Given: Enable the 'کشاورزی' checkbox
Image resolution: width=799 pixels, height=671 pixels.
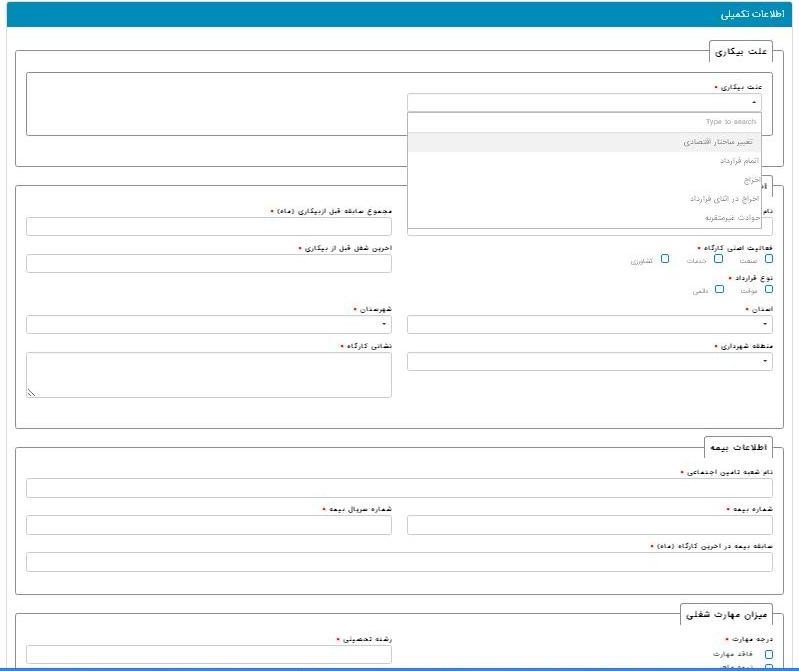Looking at the screenshot, I should point(664,259).
